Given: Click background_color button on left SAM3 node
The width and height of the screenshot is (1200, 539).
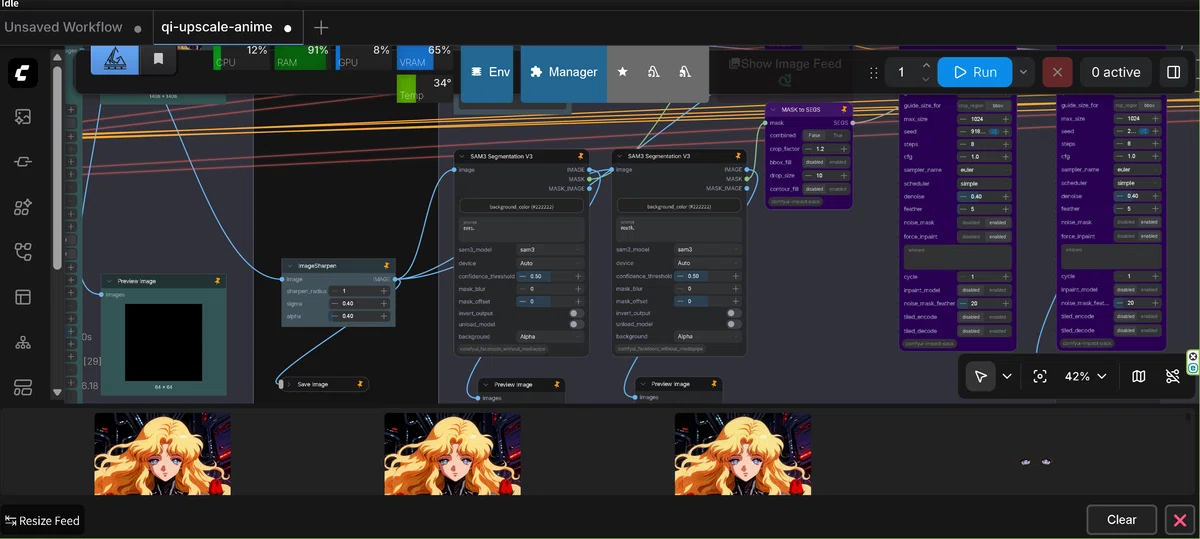Looking at the screenshot, I should point(522,206).
